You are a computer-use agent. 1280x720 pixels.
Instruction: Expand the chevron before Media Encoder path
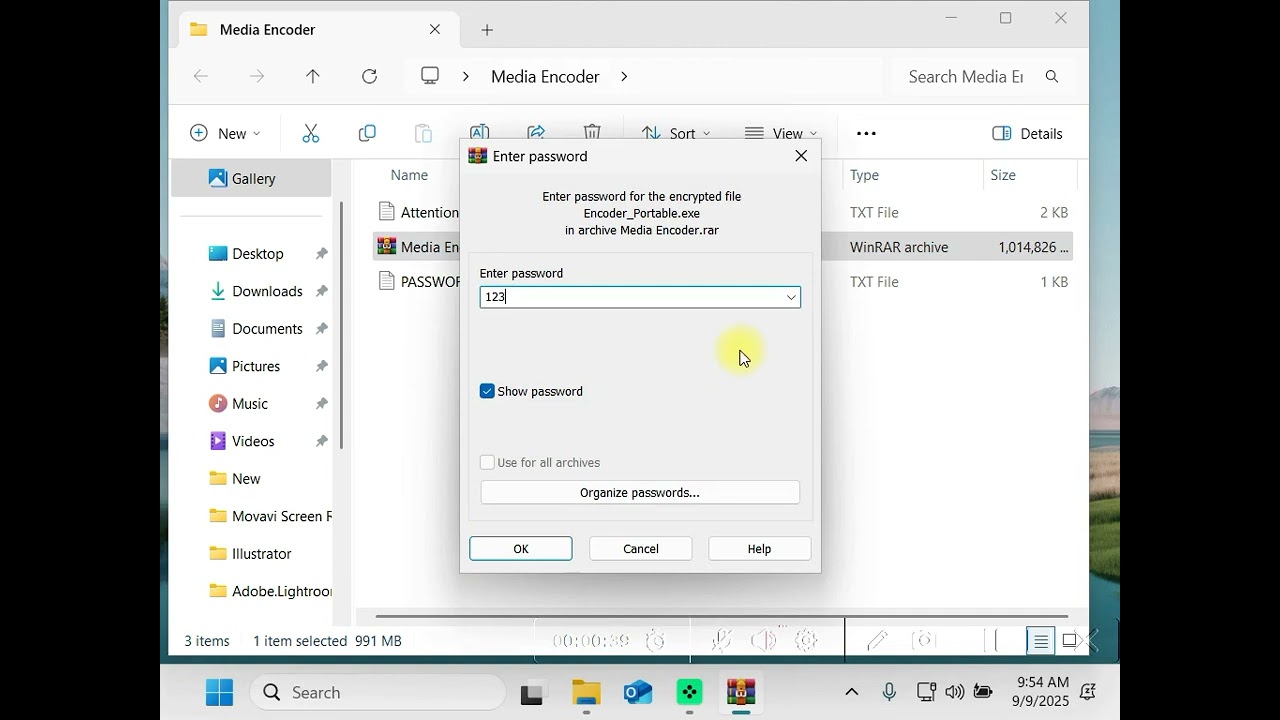coord(466,76)
